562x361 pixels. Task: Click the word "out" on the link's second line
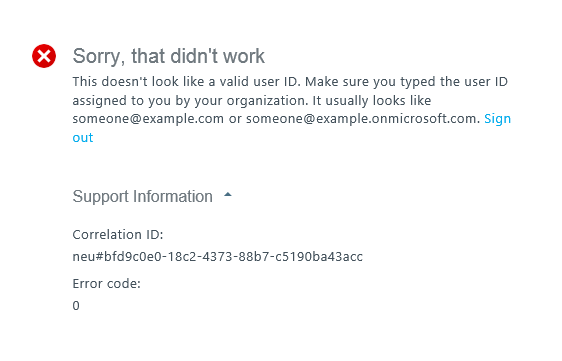[83, 138]
